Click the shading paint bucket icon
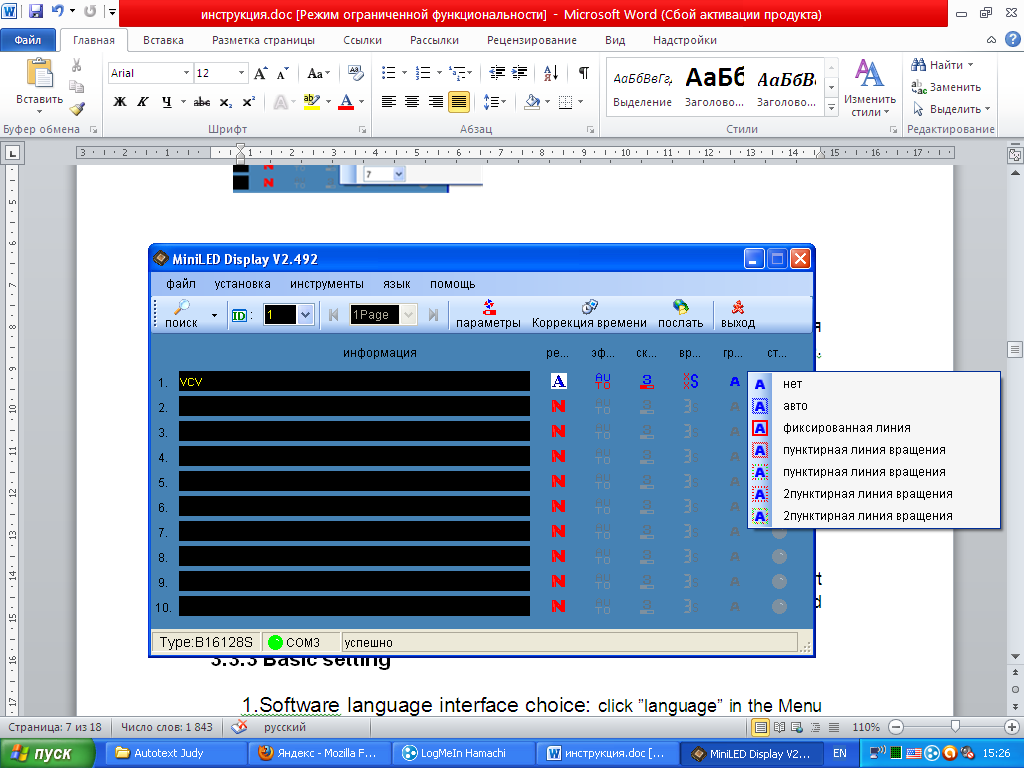The height and width of the screenshot is (768, 1024). (x=532, y=102)
